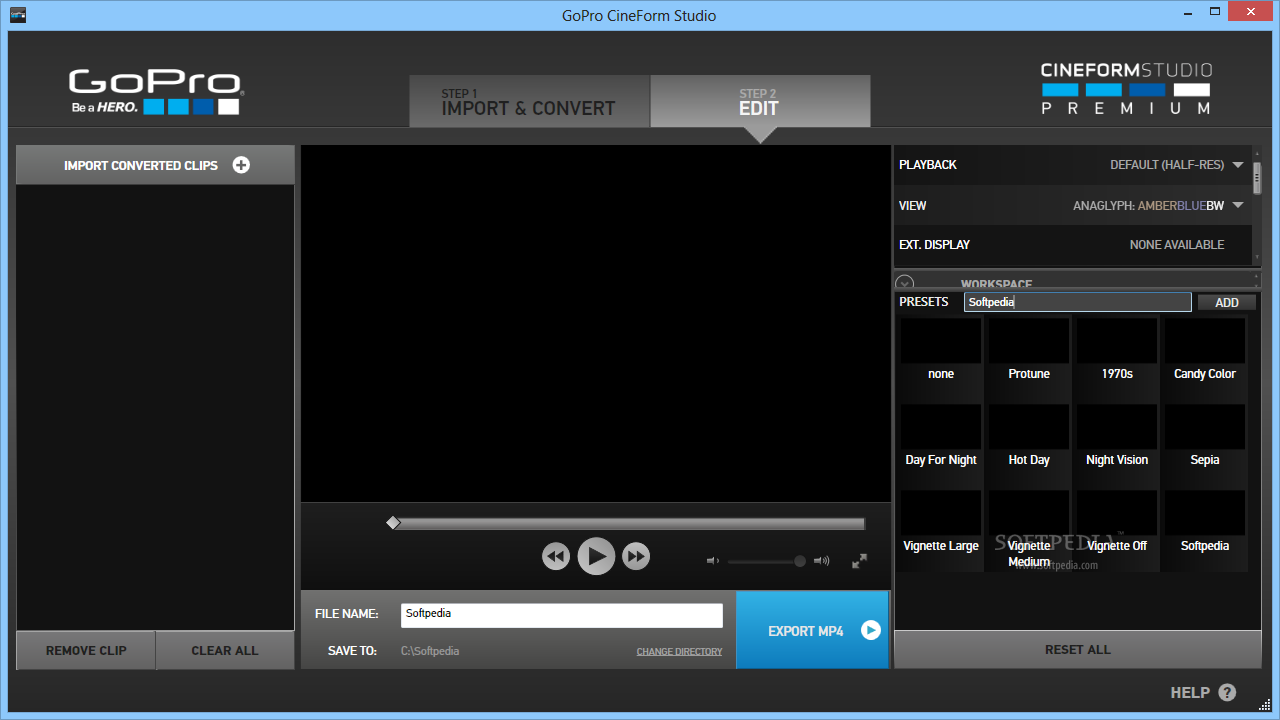Play the video with the play button

point(596,556)
